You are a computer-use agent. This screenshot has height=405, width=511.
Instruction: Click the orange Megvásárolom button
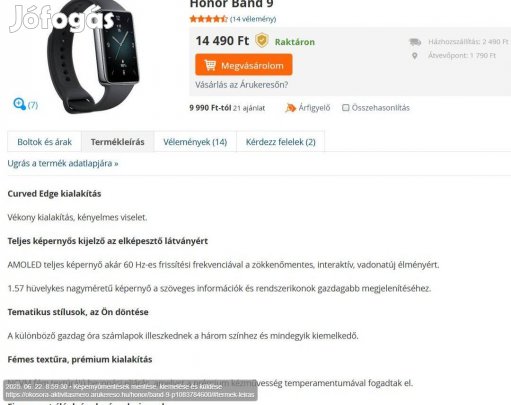[244, 65]
